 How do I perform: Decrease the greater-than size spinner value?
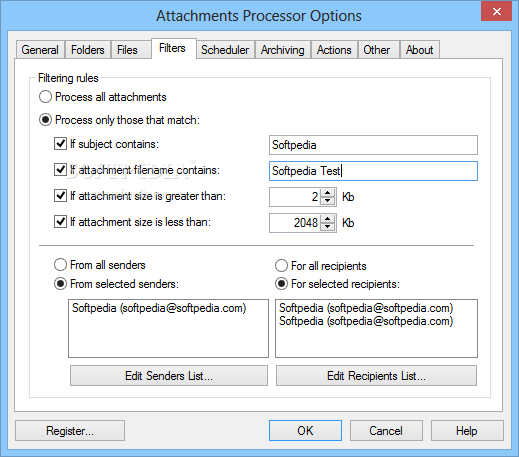pos(328,200)
